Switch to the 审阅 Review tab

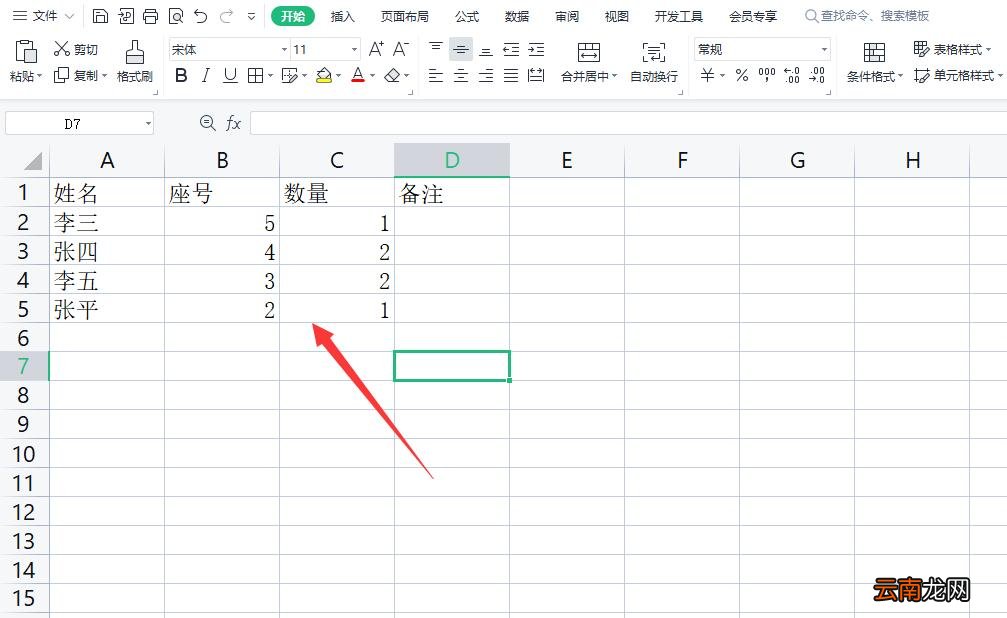[x=567, y=16]
